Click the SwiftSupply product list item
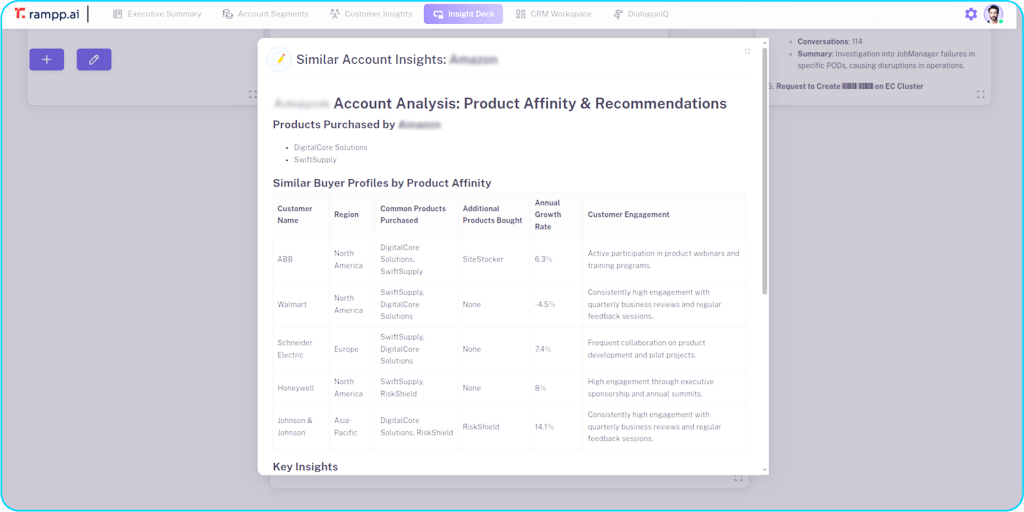1024x512 pixels. pos(315,160)
